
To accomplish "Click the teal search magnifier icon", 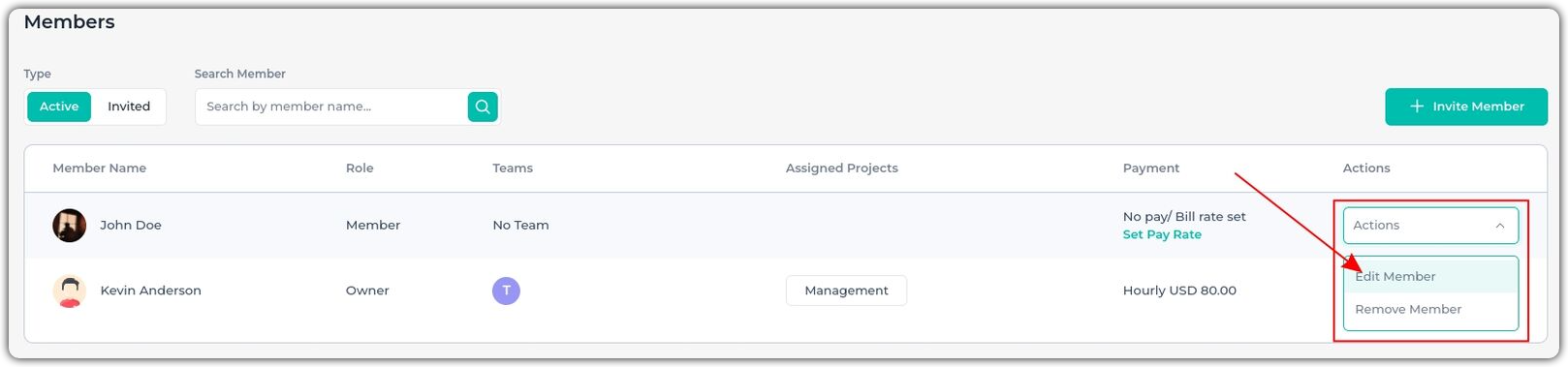I will 483,107.
